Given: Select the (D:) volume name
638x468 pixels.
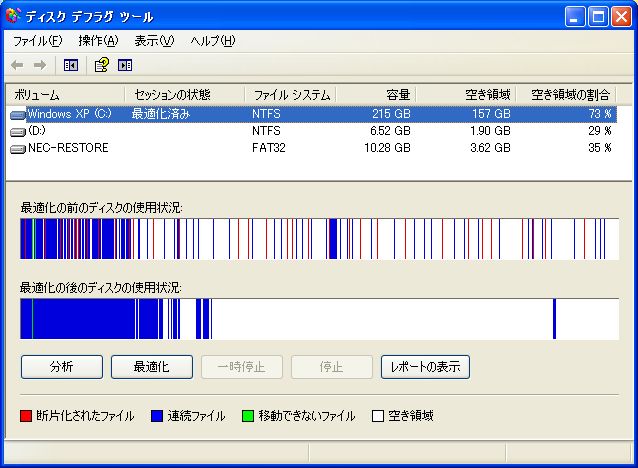Looking at the screenshot, I should (x=37, y=131).
